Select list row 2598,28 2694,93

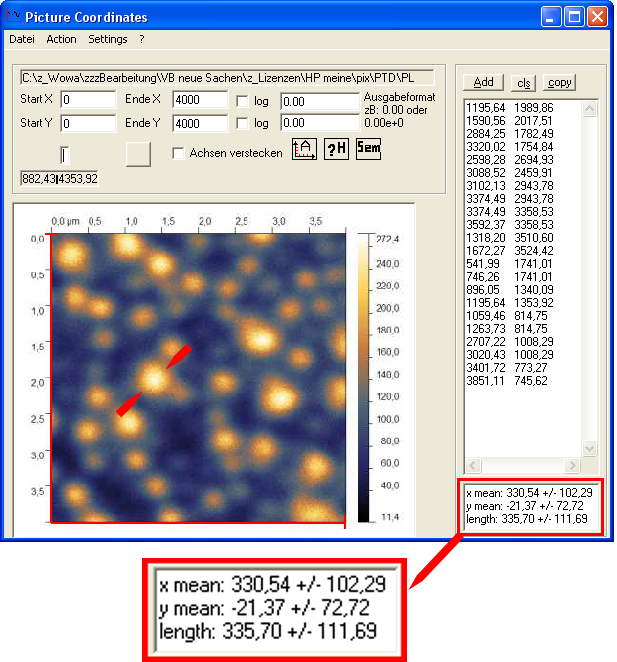click(510, 160)
